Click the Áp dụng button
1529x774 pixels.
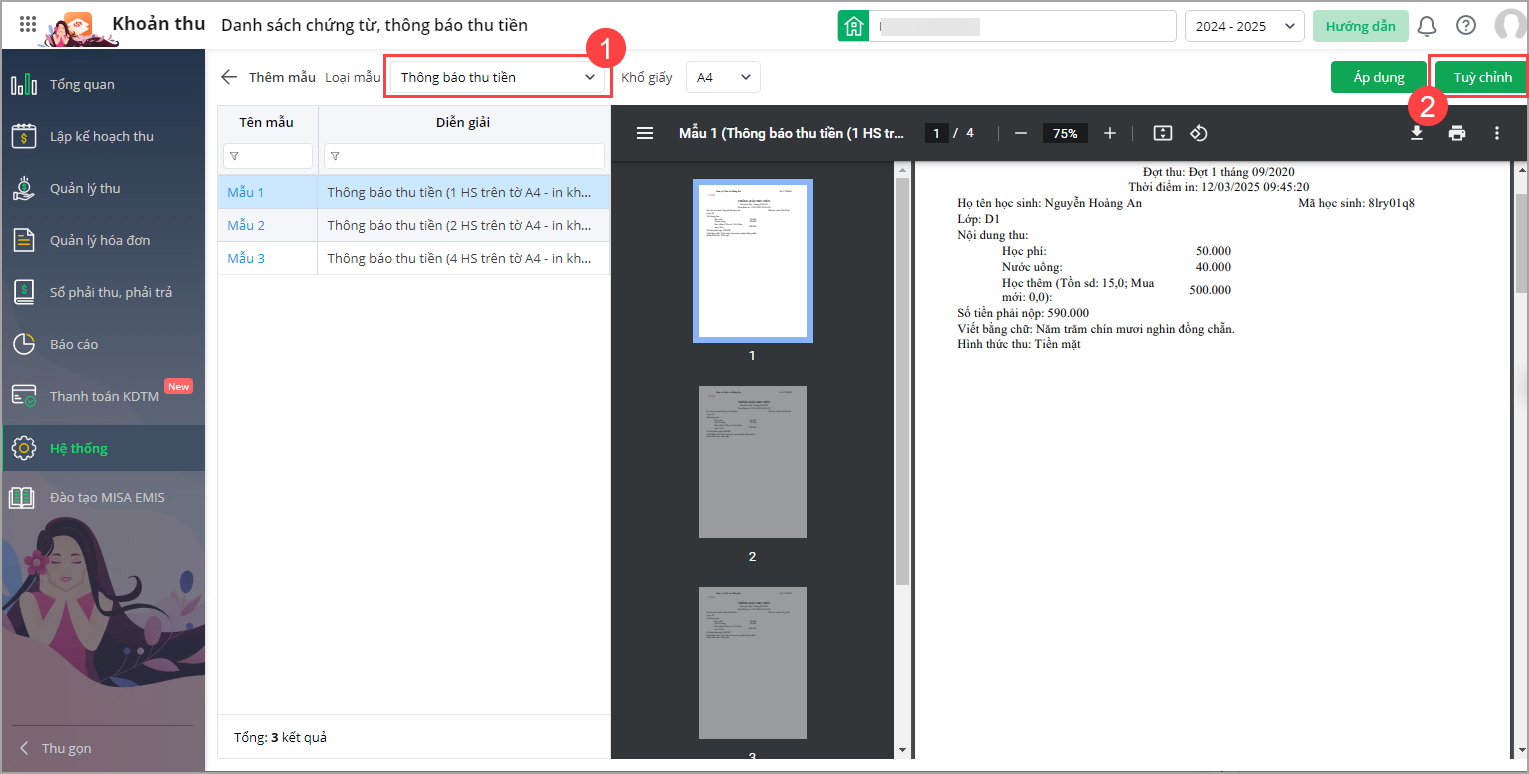[1379, 77]
